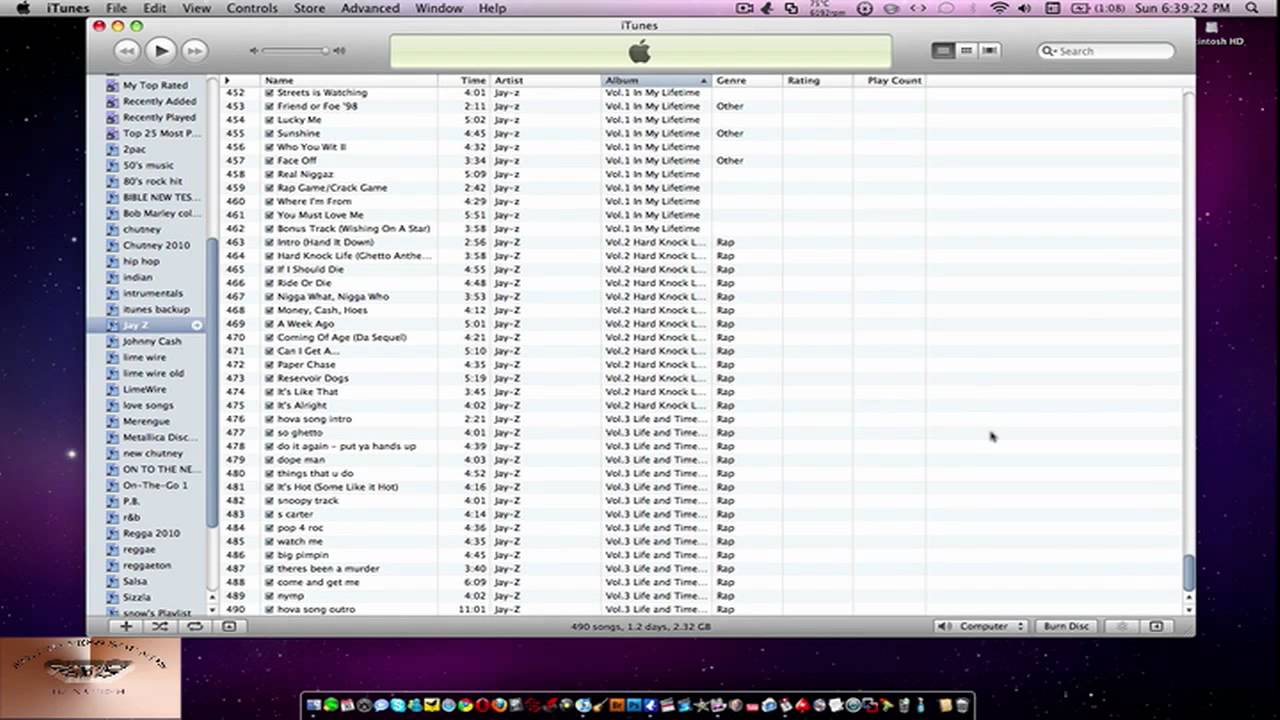Viewport: 1280px width, 720px height.
Task: Open the search field magnifier dropdown
Action: point(1050,50)
